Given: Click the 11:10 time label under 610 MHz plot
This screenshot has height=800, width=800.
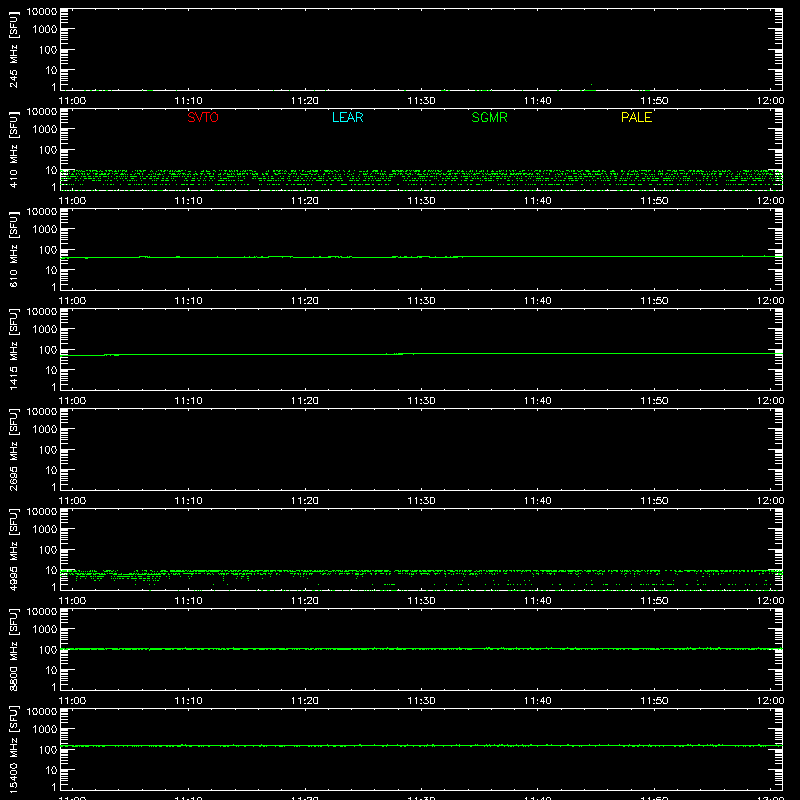Looking at the screenshot, I should [x=188, y=301].
